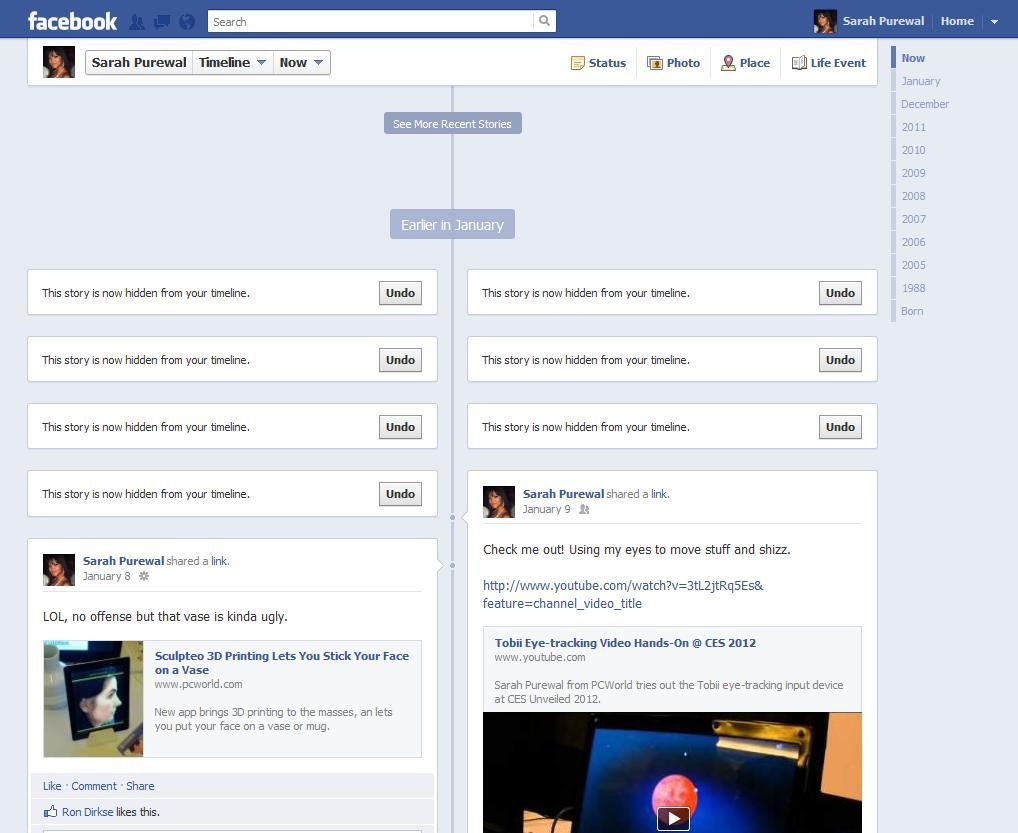The width and height of the screenshot is (1018, 833).
Task: Click the Photo icon to add photos
Action: [654, 62]
